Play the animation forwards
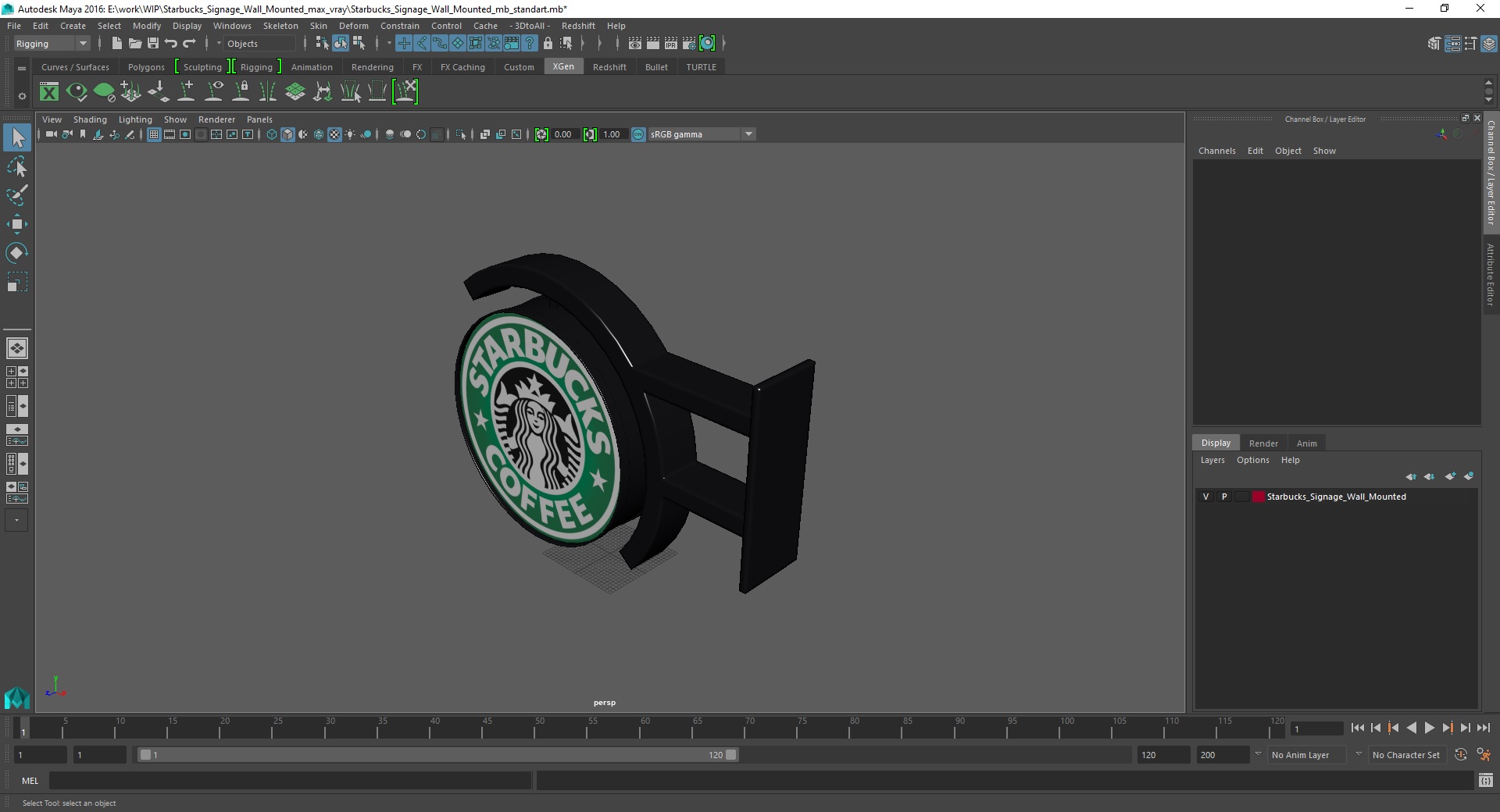1500x812 pixels. (x=1429, y=728)
